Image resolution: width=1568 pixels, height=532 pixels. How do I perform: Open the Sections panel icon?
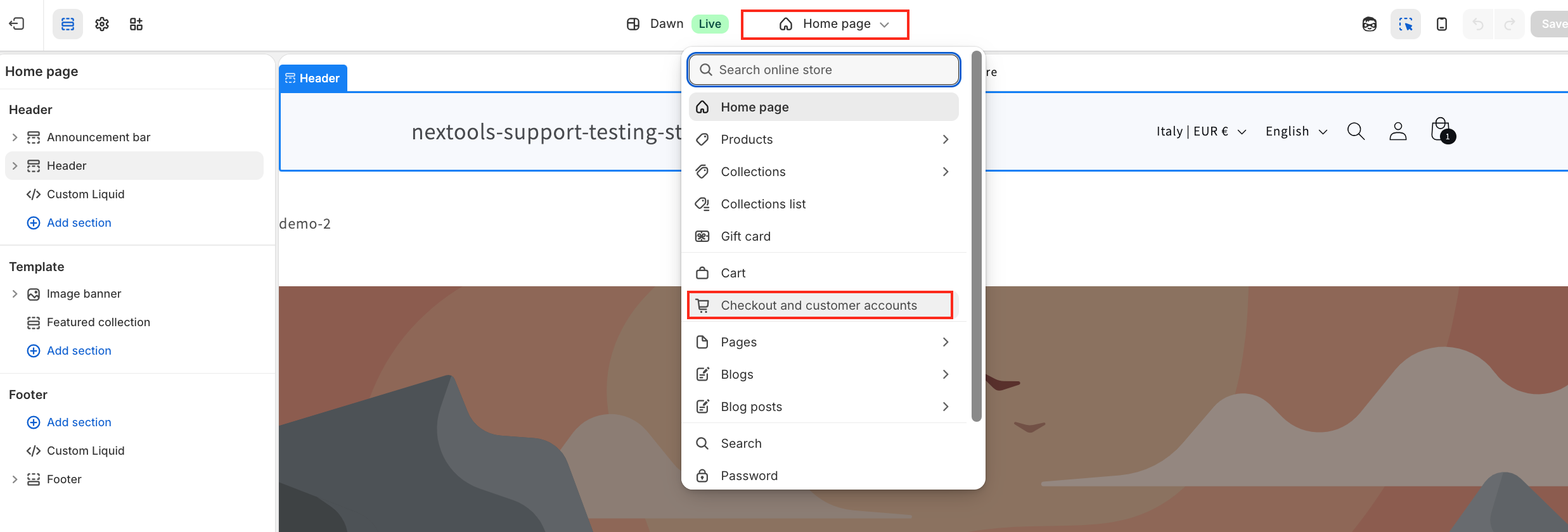[x=68, y=24]
